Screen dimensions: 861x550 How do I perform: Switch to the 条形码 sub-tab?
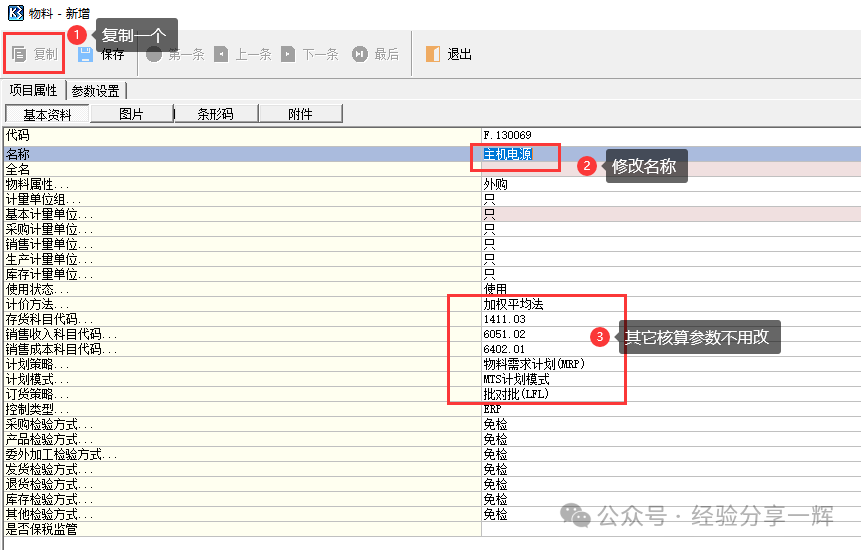pyautogui.click(x=215, y=114)
